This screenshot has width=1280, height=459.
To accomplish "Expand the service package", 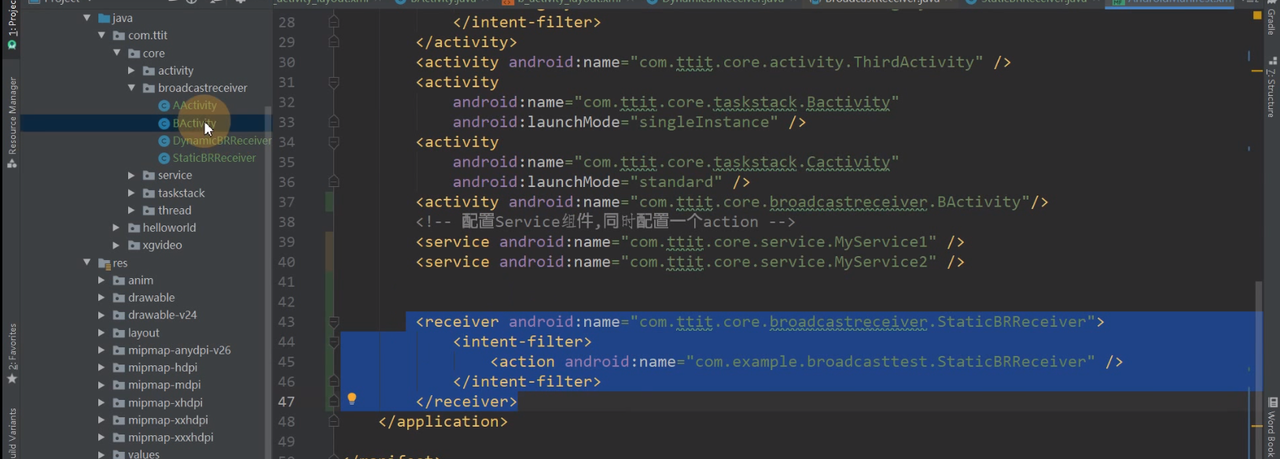I will coord(132,175).
